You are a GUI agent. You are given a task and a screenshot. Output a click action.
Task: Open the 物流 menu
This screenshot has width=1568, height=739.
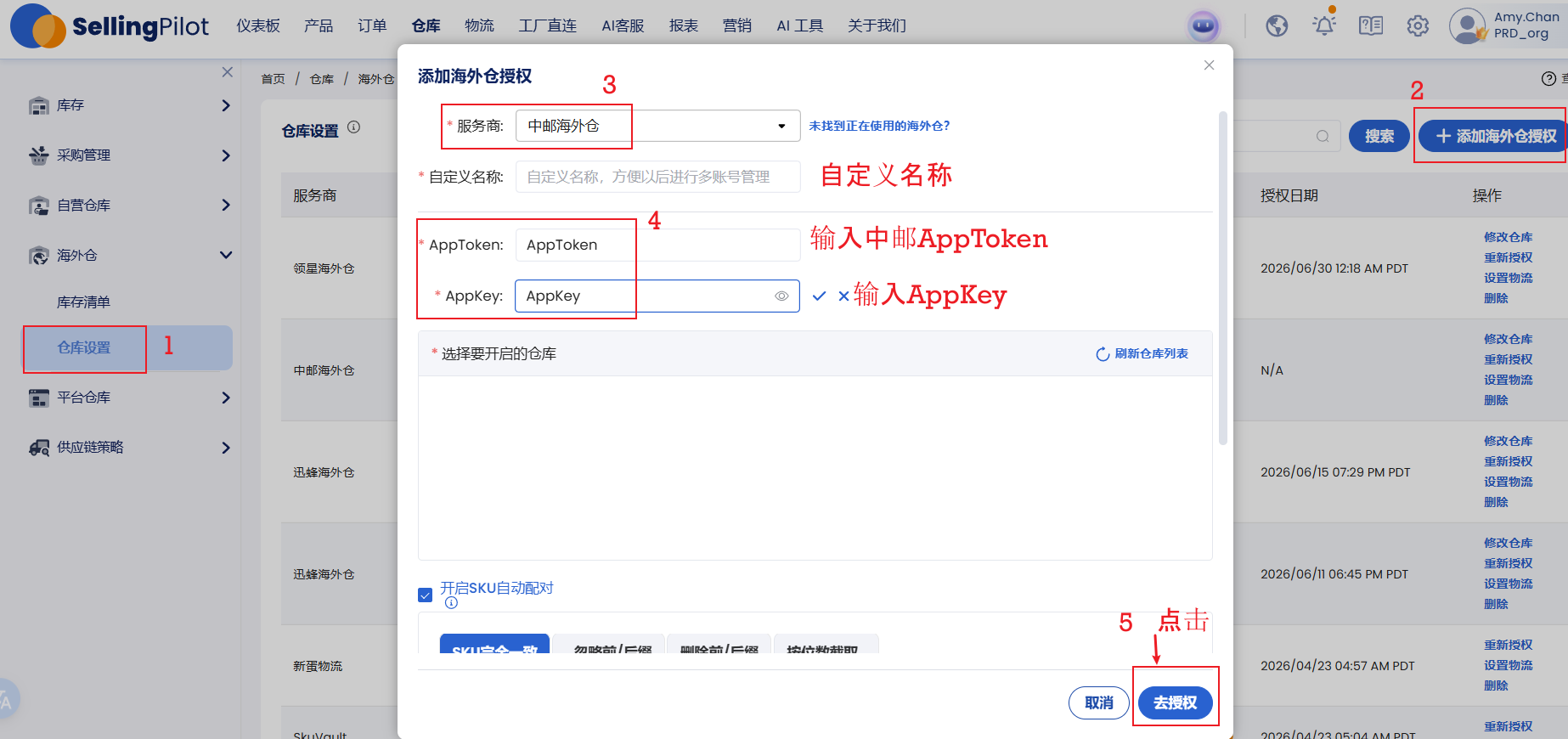point(479,26)
